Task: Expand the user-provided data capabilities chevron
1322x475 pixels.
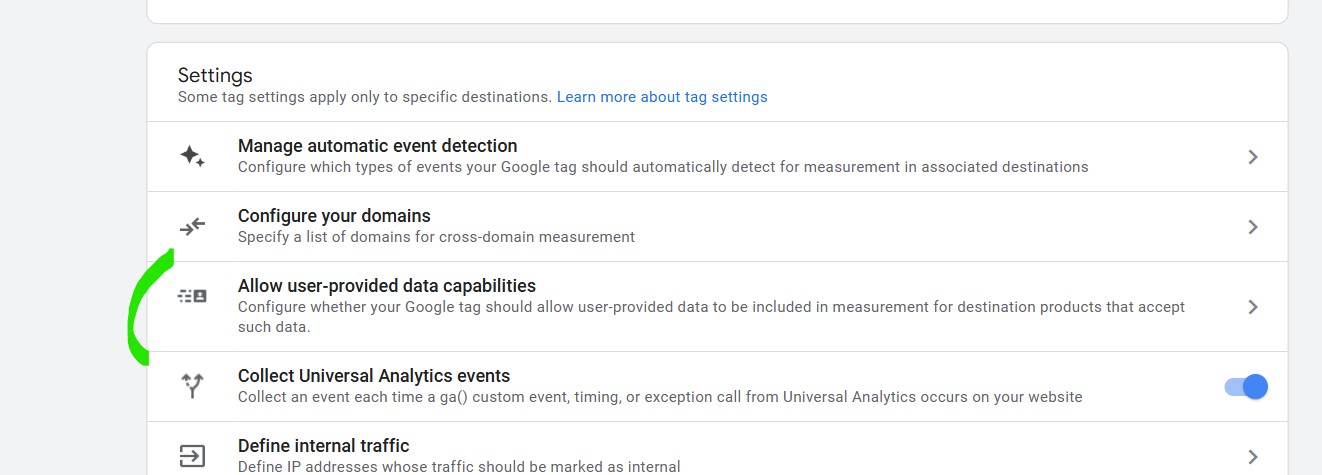Action: pos(1253,307)
